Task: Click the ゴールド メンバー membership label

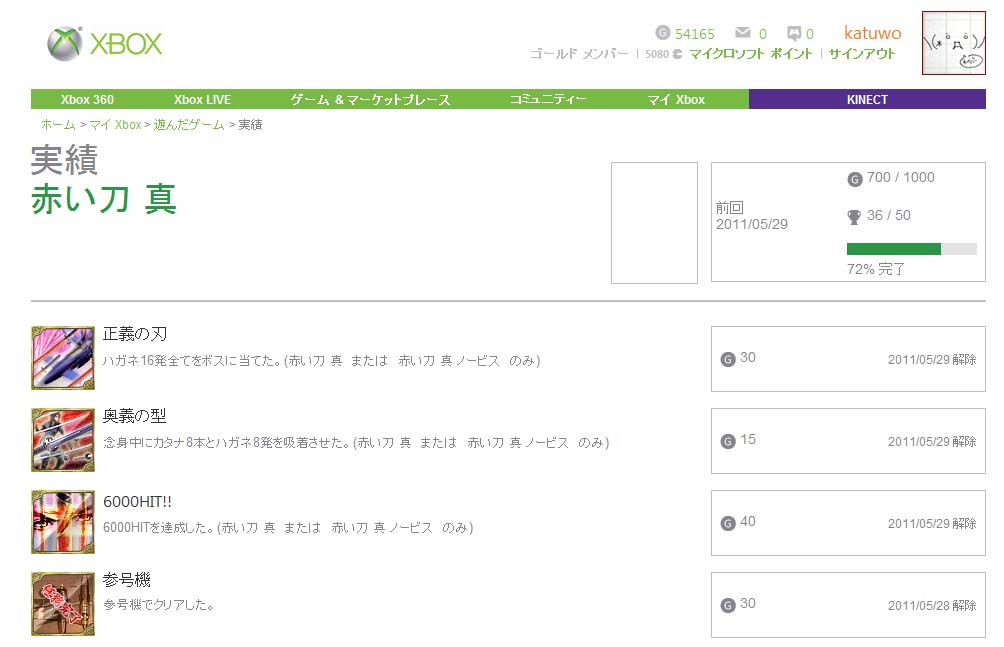Action: tap(579, 54)
